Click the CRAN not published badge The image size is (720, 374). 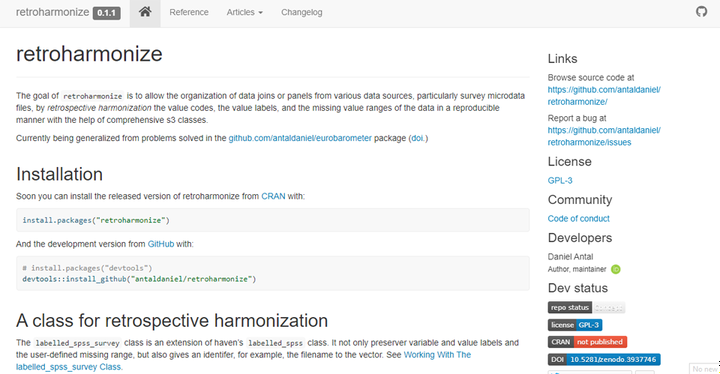click(x=587, y=342)
